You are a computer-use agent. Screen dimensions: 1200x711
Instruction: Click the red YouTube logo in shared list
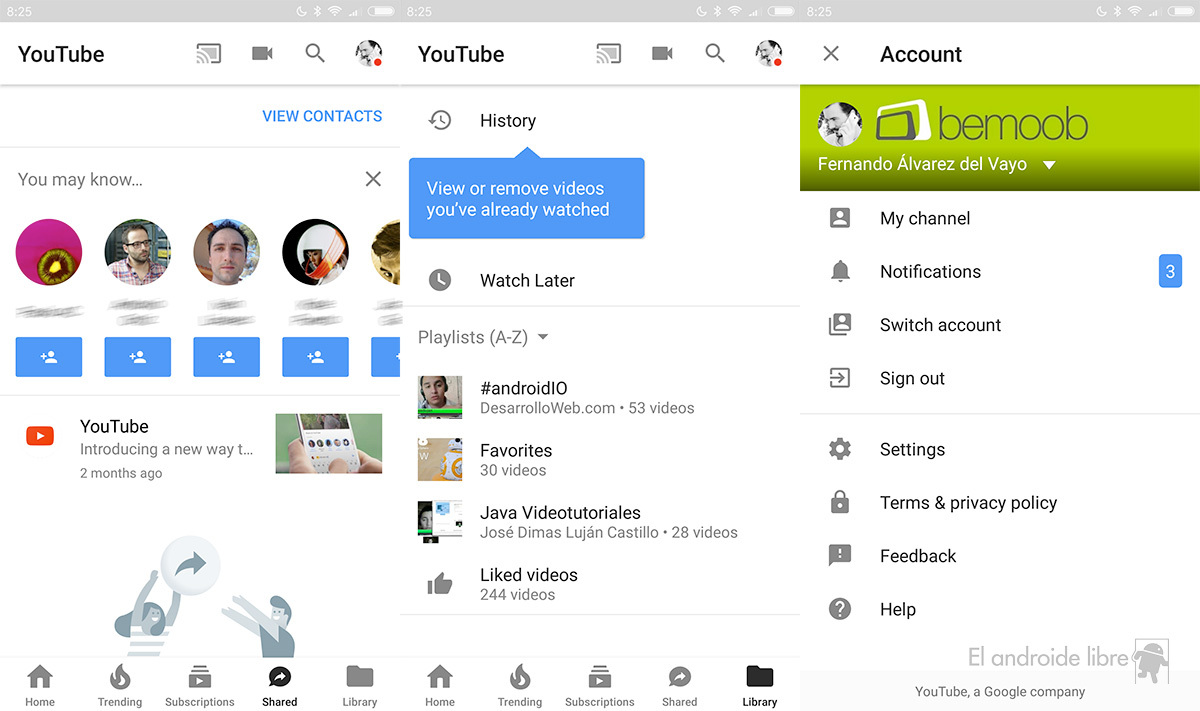pos(40,436)
